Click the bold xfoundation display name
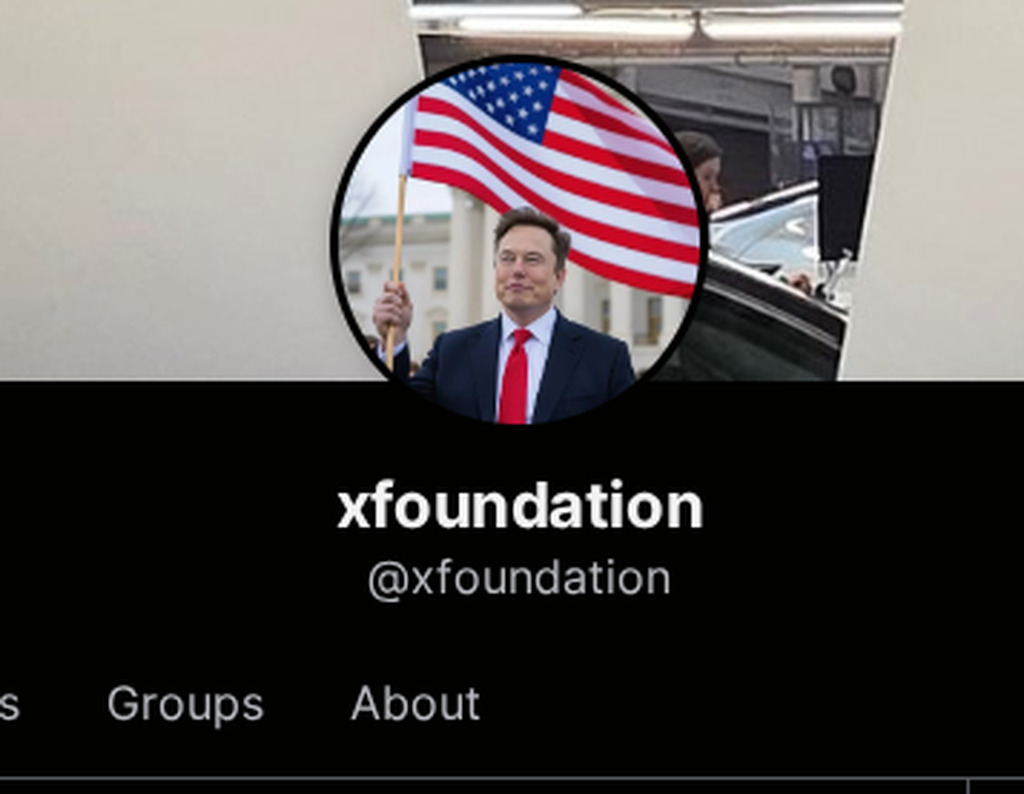1024x794 pixels. 520,506
